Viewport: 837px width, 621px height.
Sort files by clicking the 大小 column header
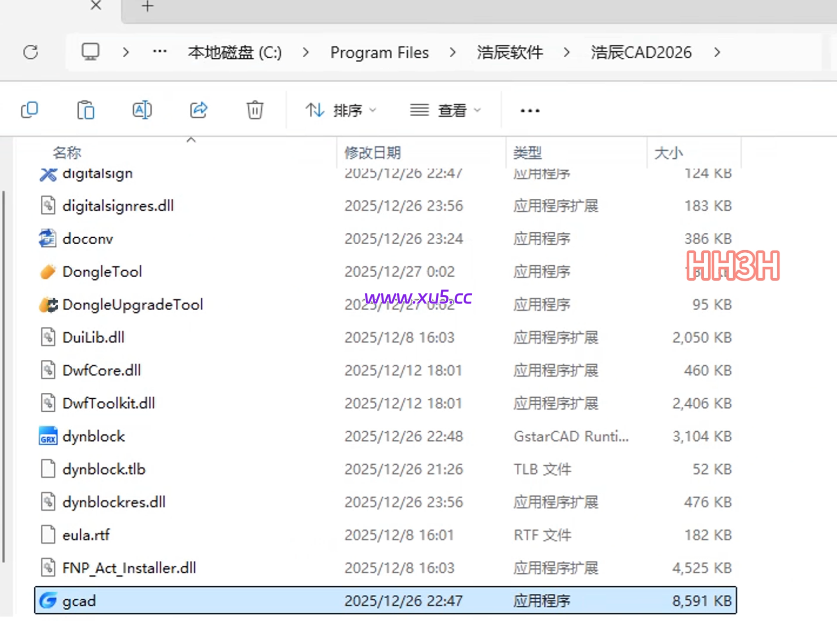[x=668, y=152]
